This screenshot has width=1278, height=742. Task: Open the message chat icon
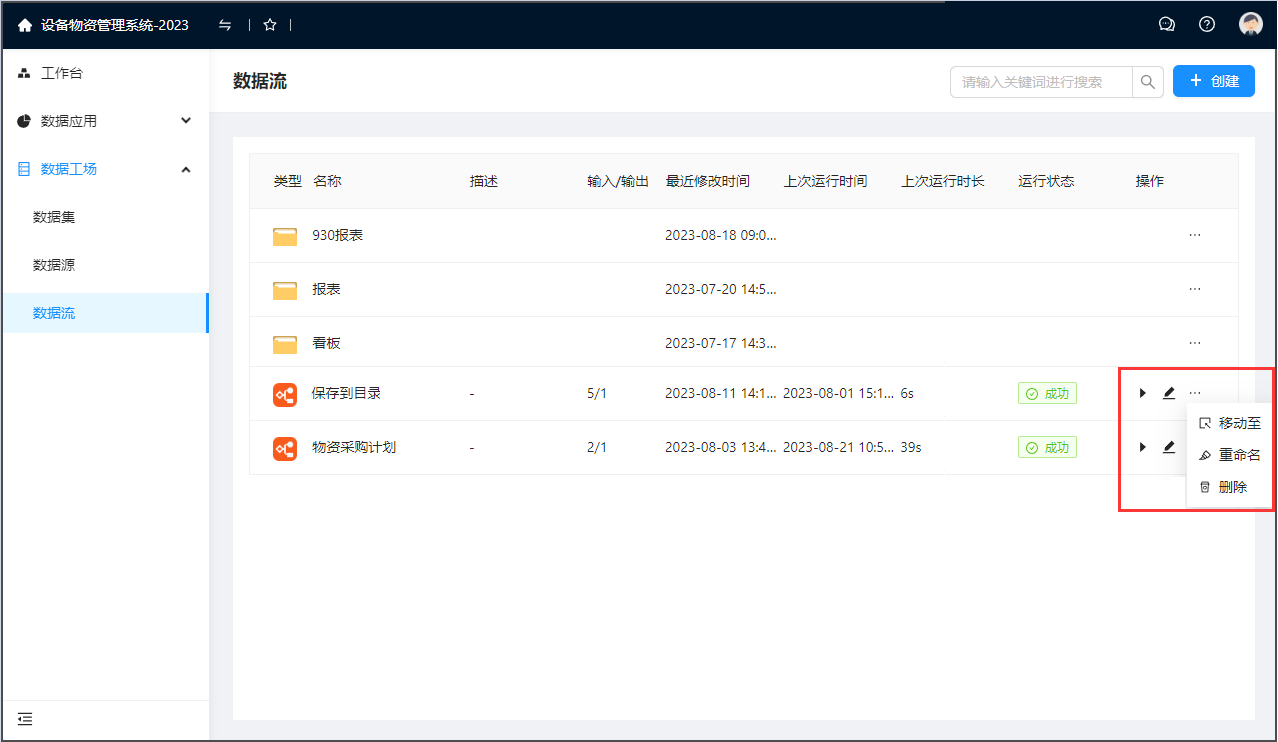point(1166,25)
